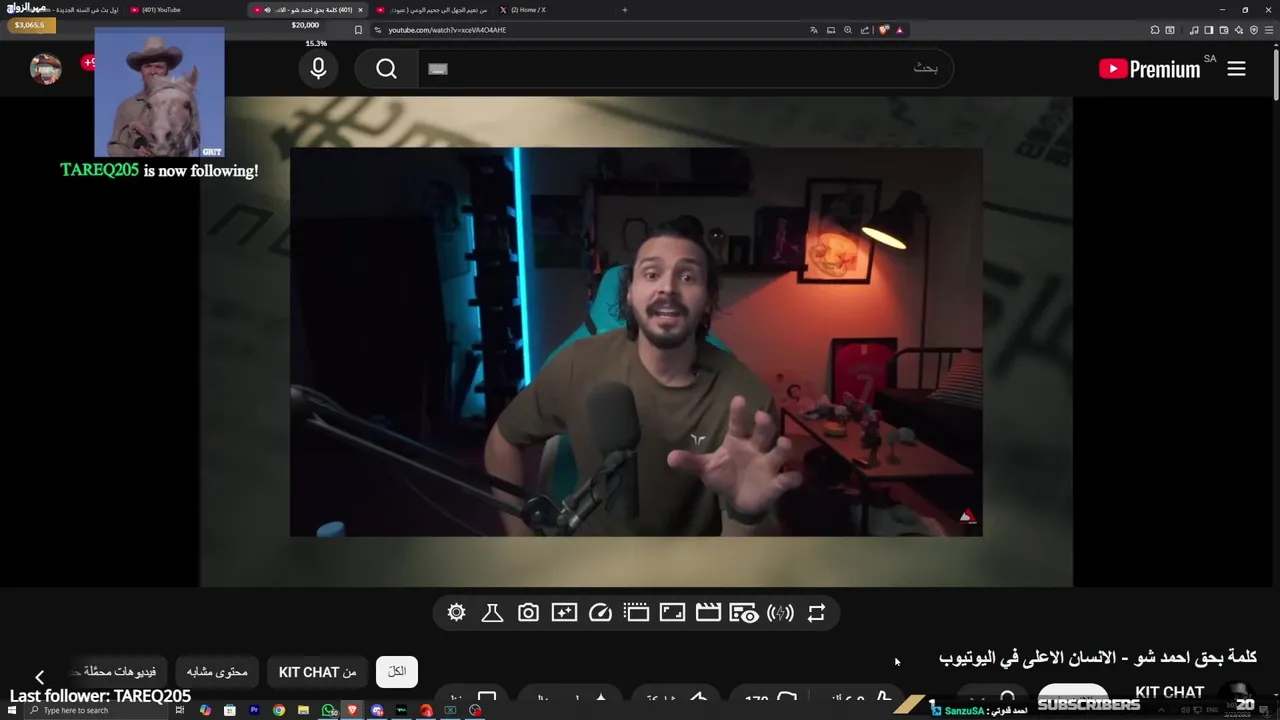
Task: Click the sparkle enhance filter icon
Action: (564, 613)
